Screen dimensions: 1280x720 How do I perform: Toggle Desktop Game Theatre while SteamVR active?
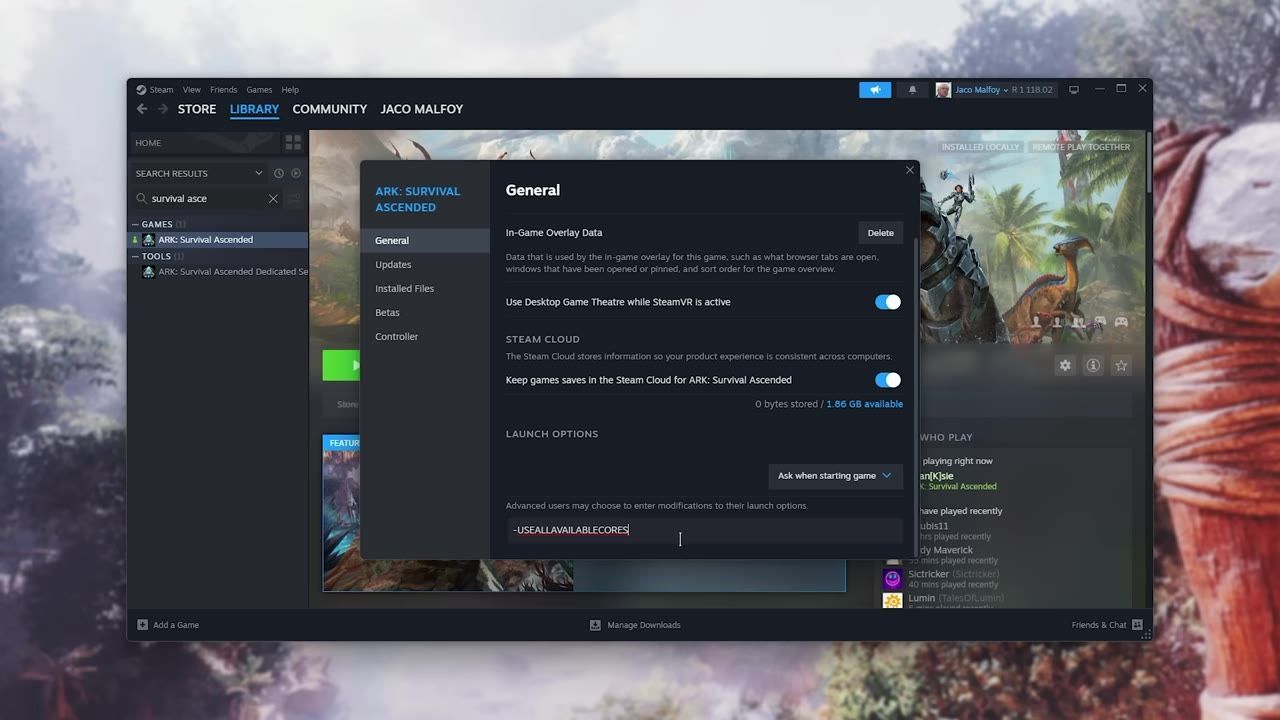pyautogui.click(x=888, y=302)
